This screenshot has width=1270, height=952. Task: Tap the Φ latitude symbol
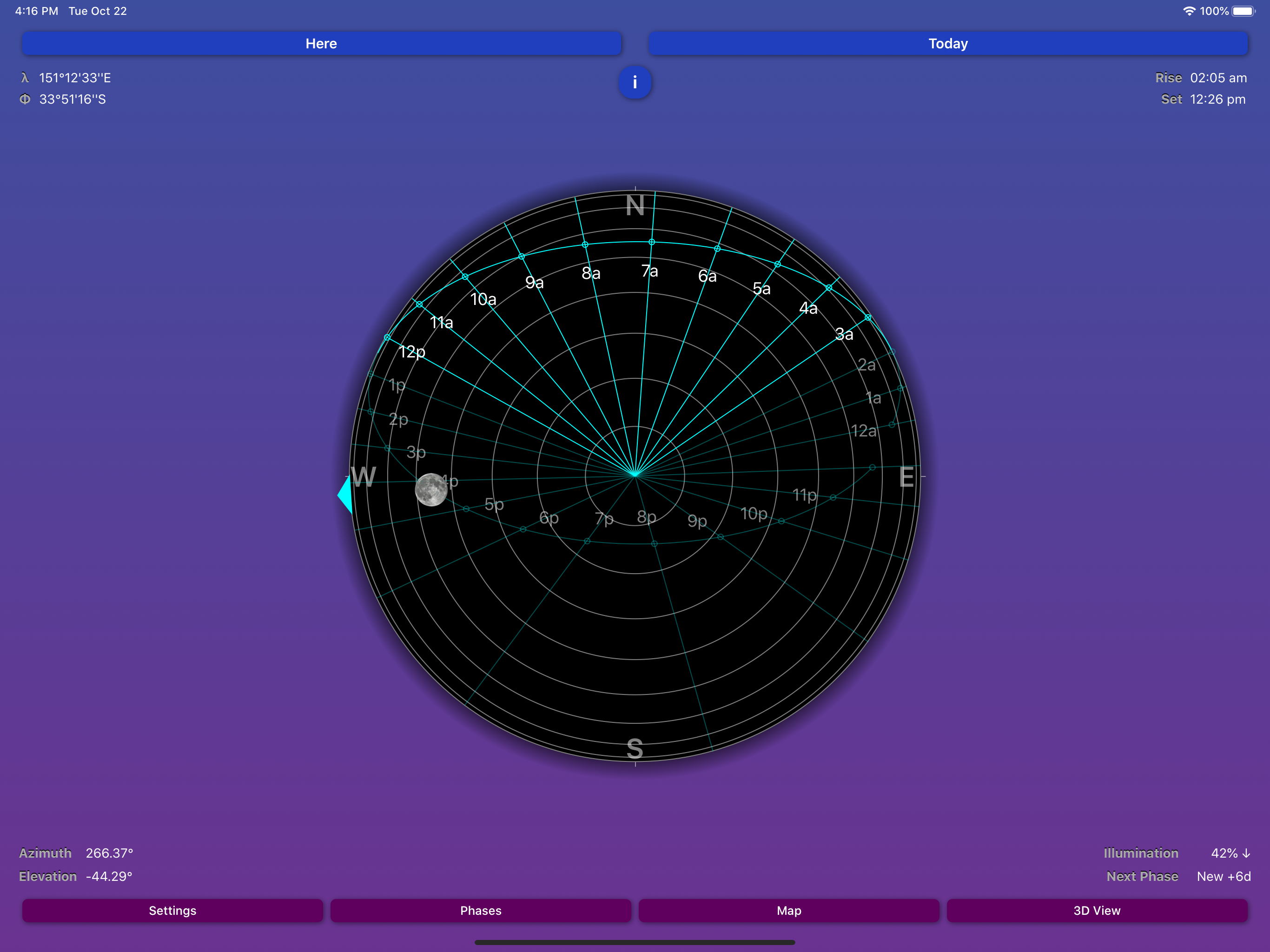tap(25, 99)
